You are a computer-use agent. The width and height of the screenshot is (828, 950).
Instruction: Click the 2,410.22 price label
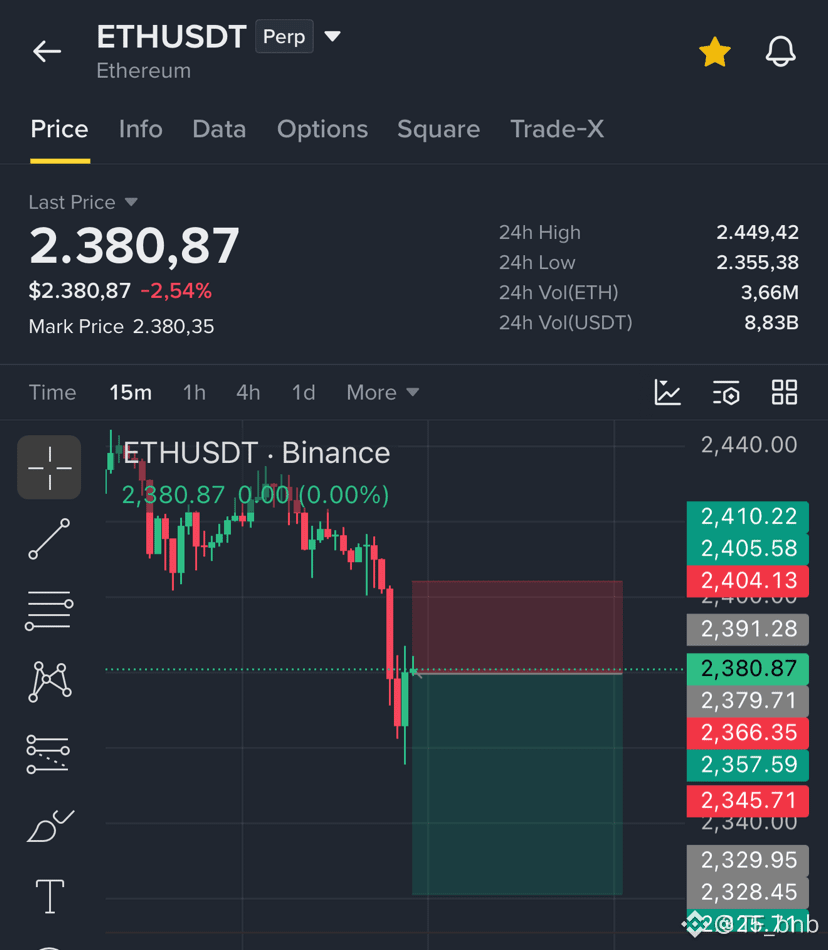click(748, 517)
